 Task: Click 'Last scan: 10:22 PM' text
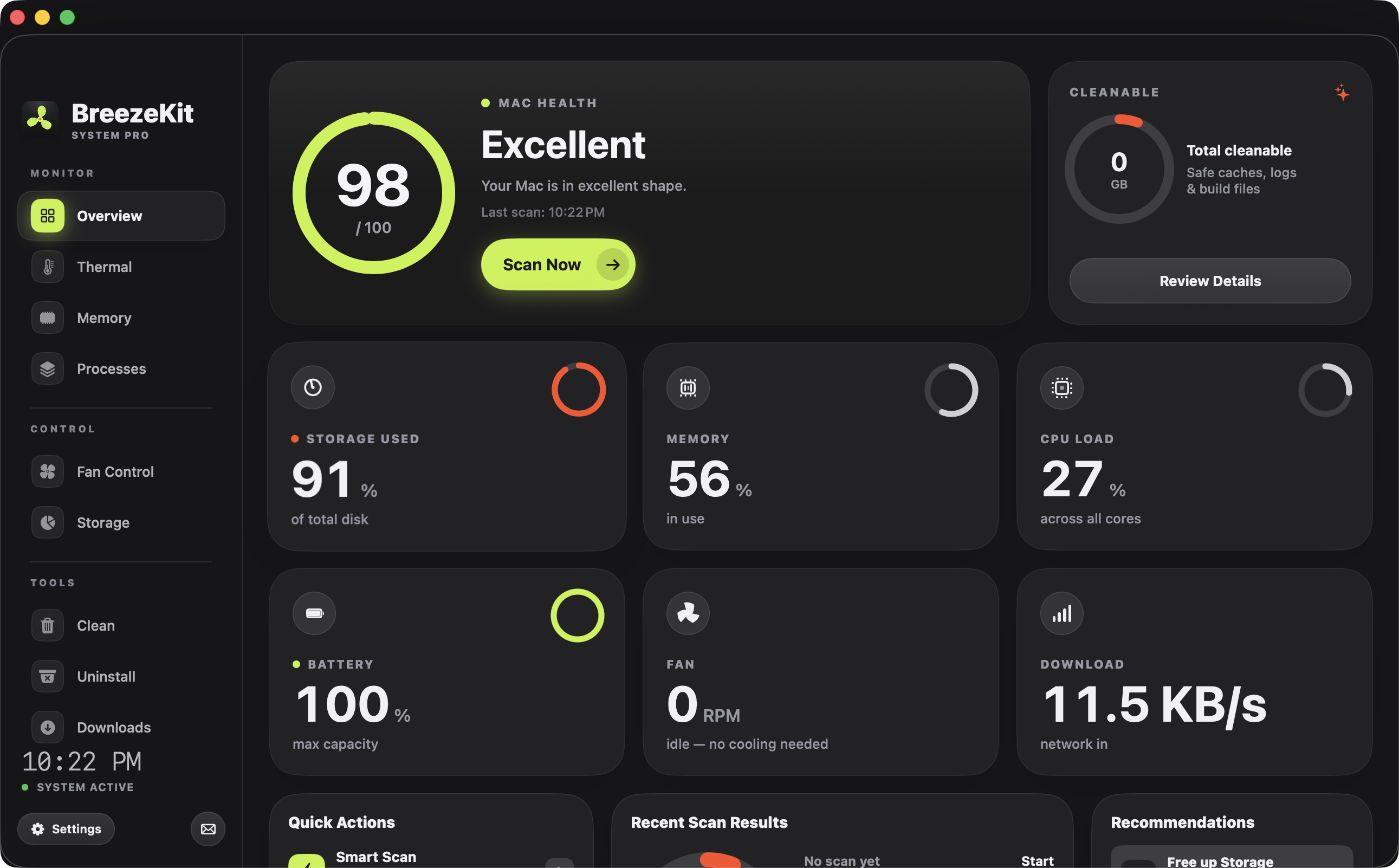pyautogui.click(x=542, y=212)
